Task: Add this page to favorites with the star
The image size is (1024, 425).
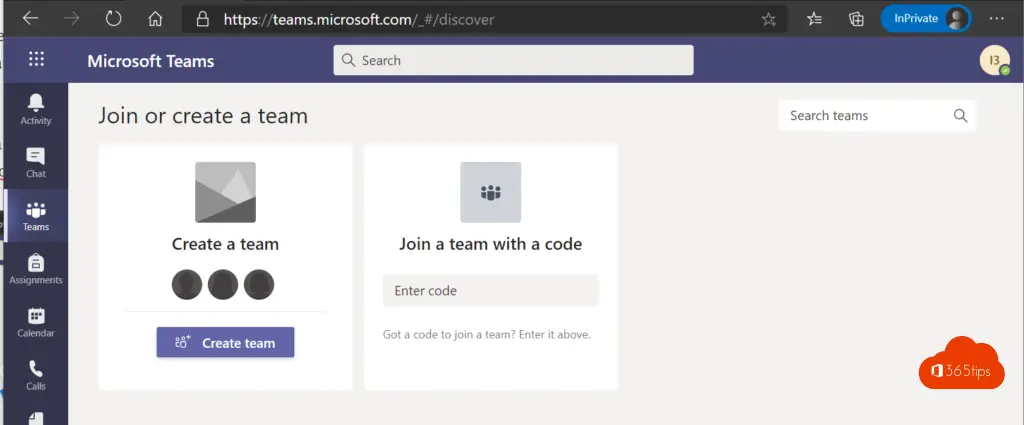Action: click(x=769, y=20)
